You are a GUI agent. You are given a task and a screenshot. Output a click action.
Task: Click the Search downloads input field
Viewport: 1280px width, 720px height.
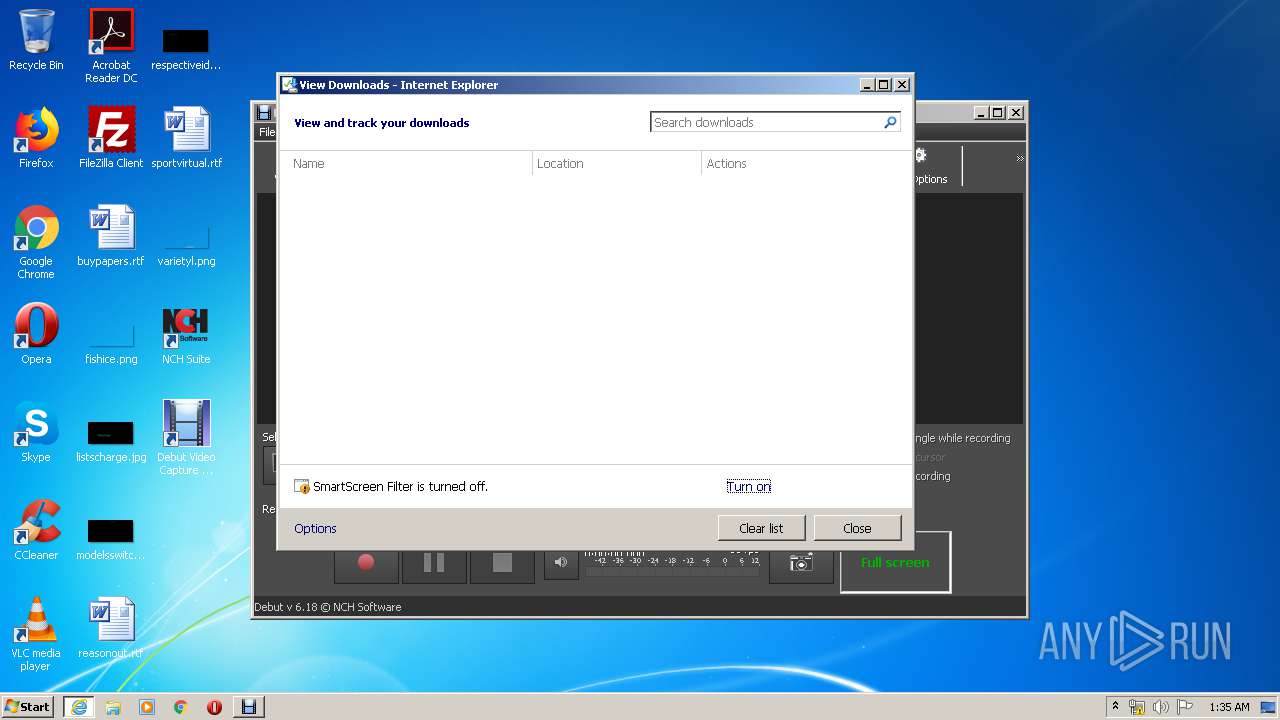tap(766, 122)
